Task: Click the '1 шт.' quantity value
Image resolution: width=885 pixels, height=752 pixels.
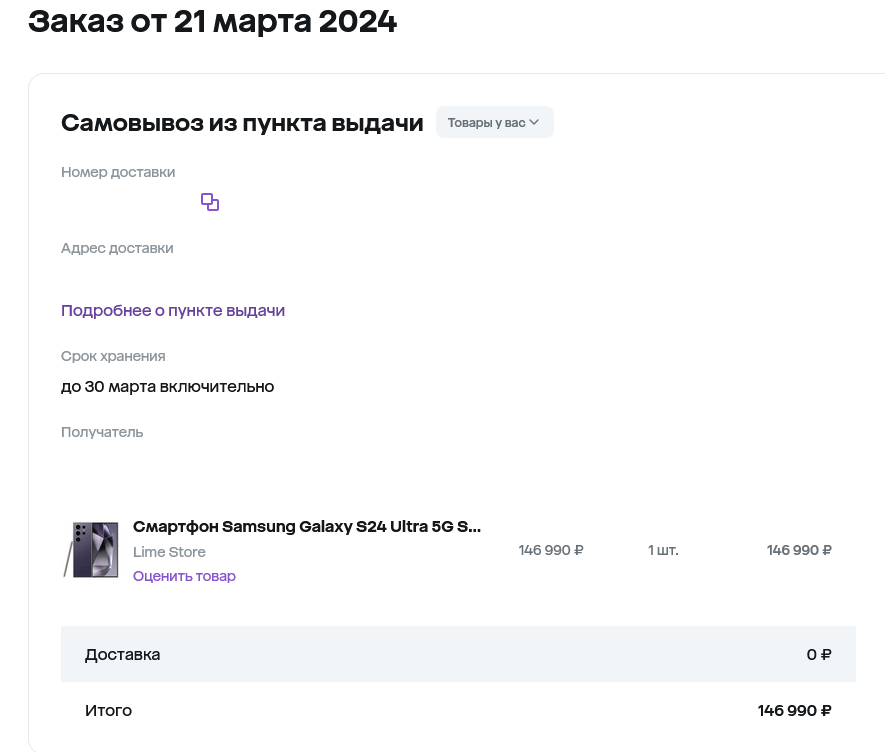Action: 663,550
